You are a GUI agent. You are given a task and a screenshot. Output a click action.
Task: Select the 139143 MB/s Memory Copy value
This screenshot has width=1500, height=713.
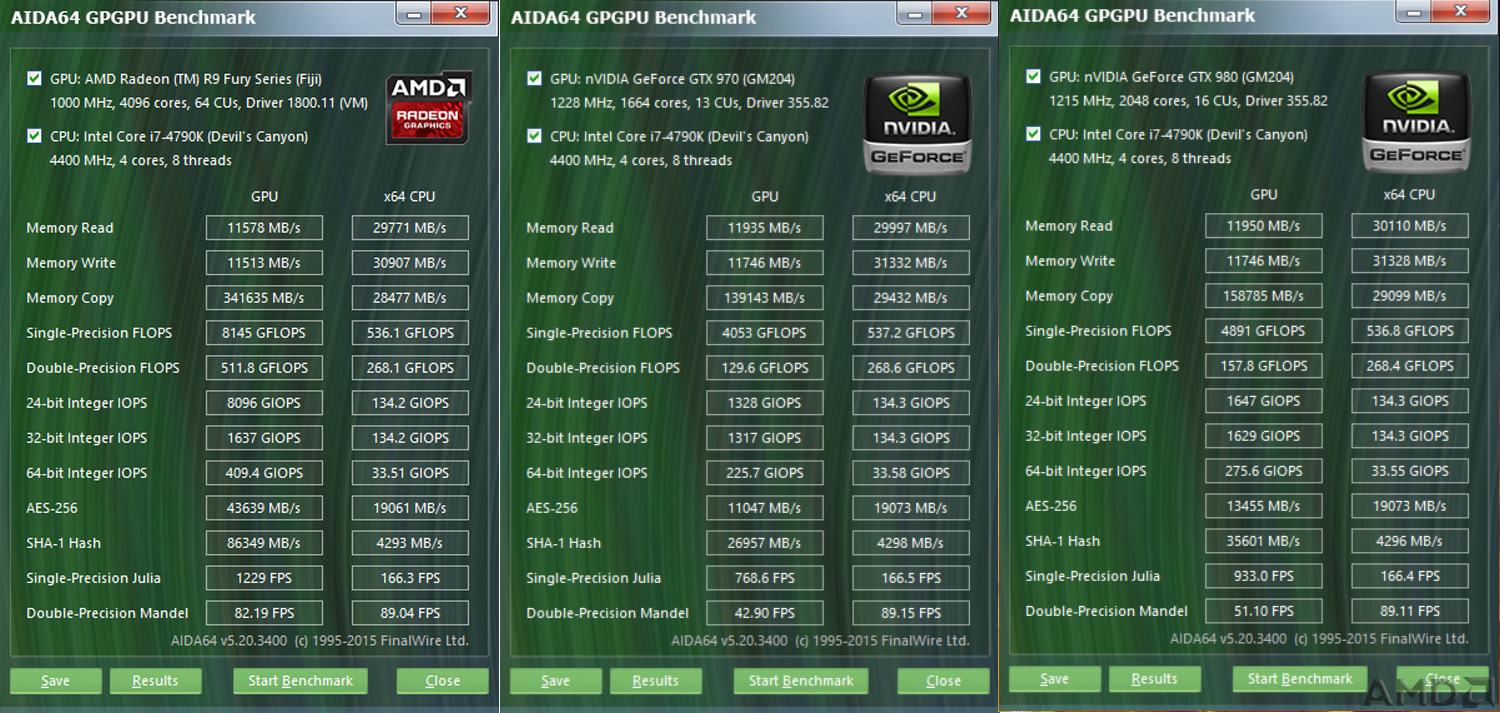pyautogui.click(x=765, y=298)
